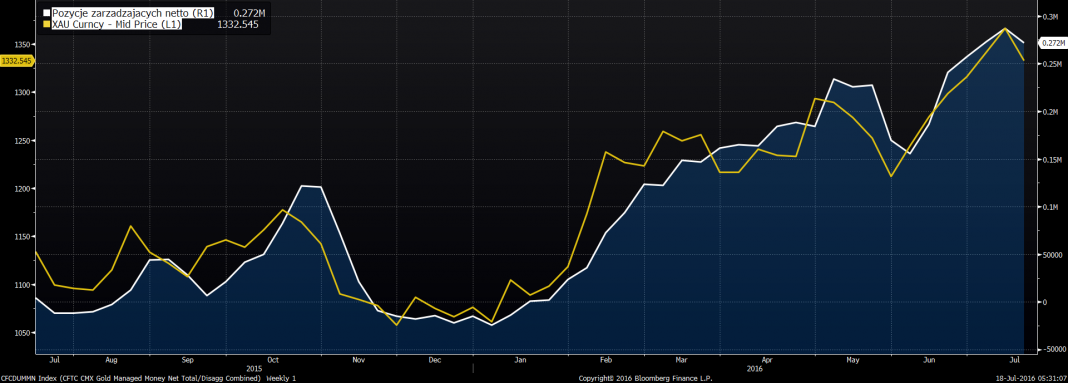Click the white legend swatch for Pozycje zarzadzajacych netto

[x=47, y=13]
